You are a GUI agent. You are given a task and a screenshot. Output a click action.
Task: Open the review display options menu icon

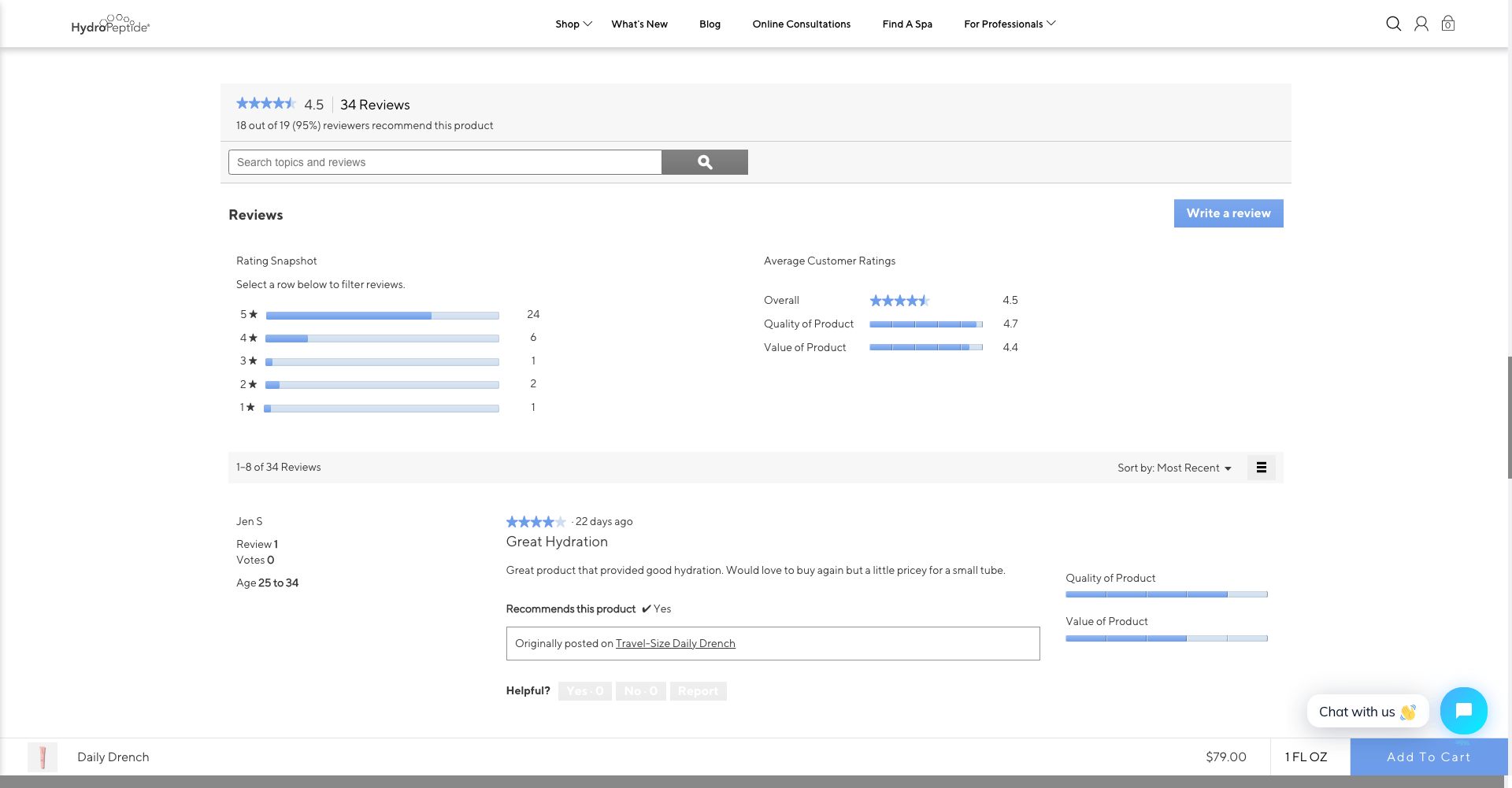(x=1261, y=468)
